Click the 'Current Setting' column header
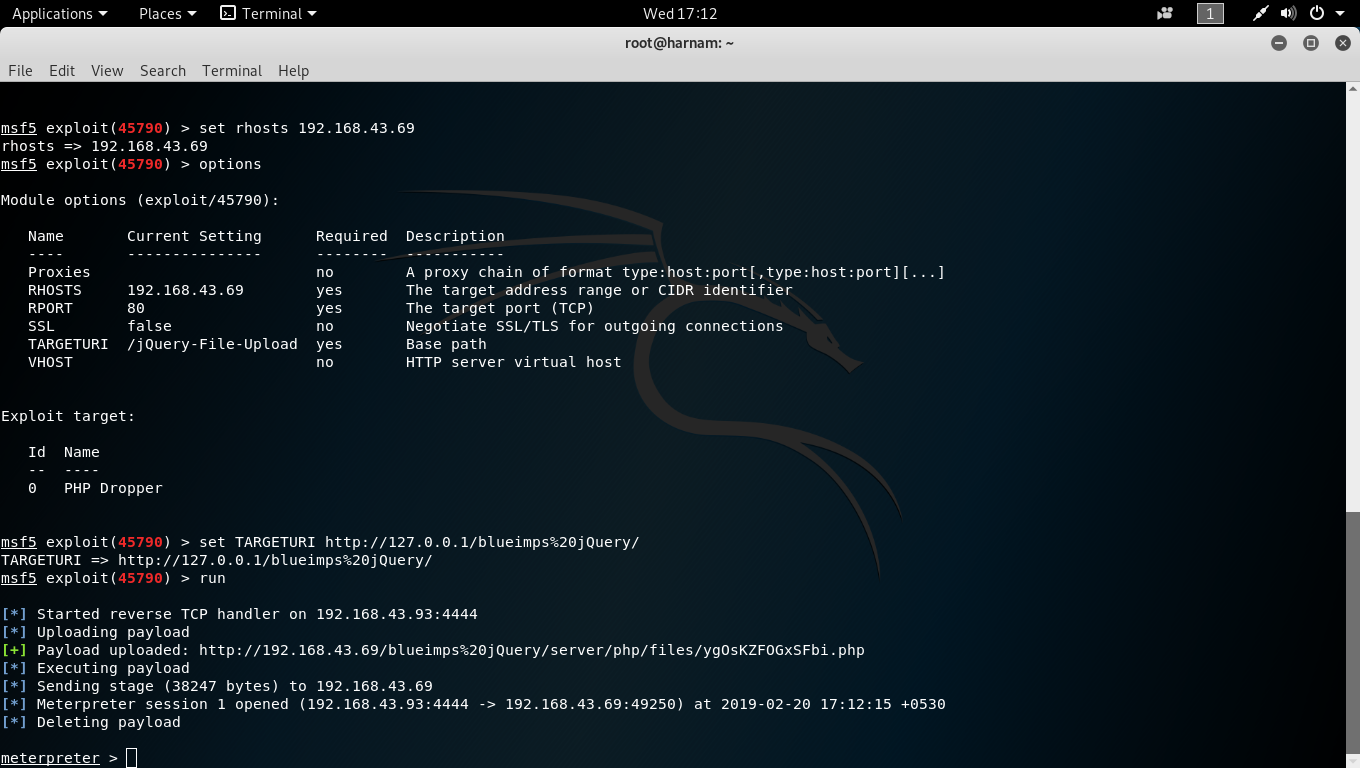Image resolution: width=1360 pixels, height=768 pixels. click(x=194, y=236)
